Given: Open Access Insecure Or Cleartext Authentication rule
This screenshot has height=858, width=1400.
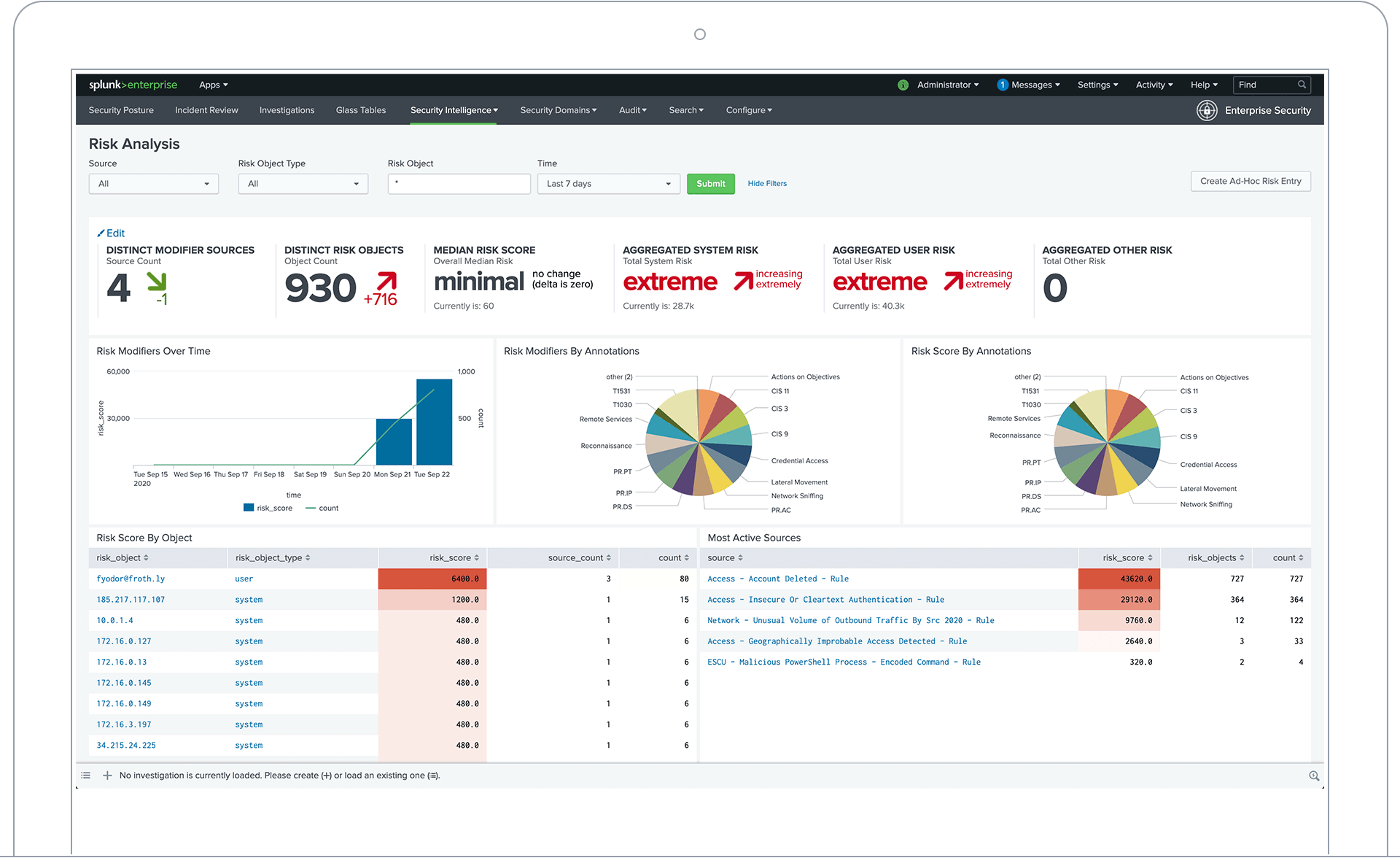Looking at the screenshot, I should click(x=825, y=600).
